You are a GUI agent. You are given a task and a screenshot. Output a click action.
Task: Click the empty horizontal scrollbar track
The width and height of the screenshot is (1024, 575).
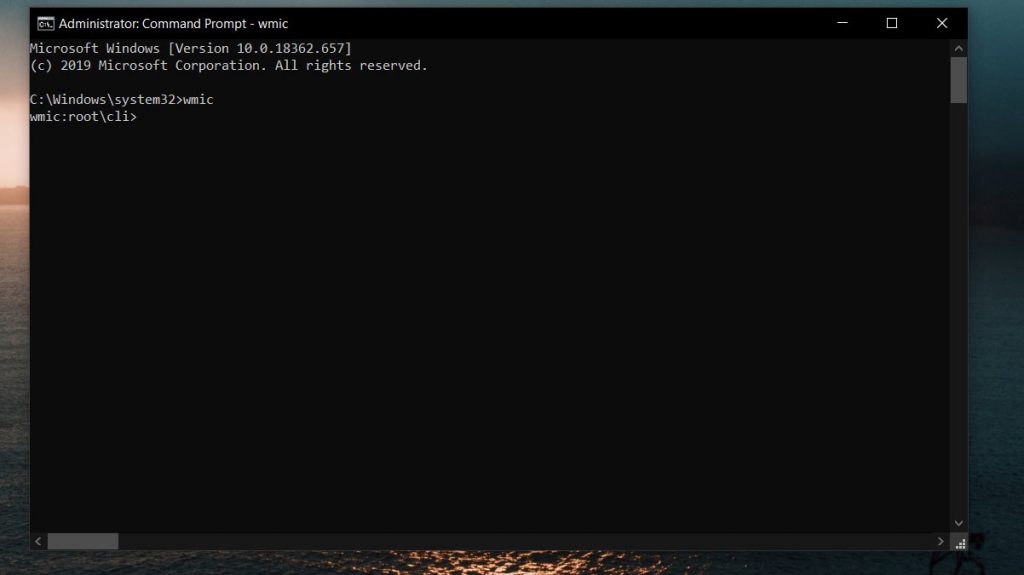(x=500, y=541)
